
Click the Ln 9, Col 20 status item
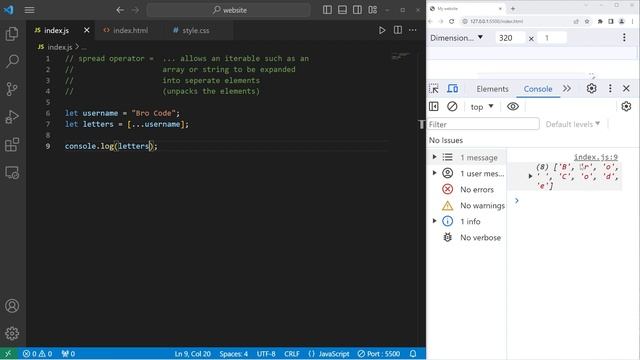pos(193,353)
